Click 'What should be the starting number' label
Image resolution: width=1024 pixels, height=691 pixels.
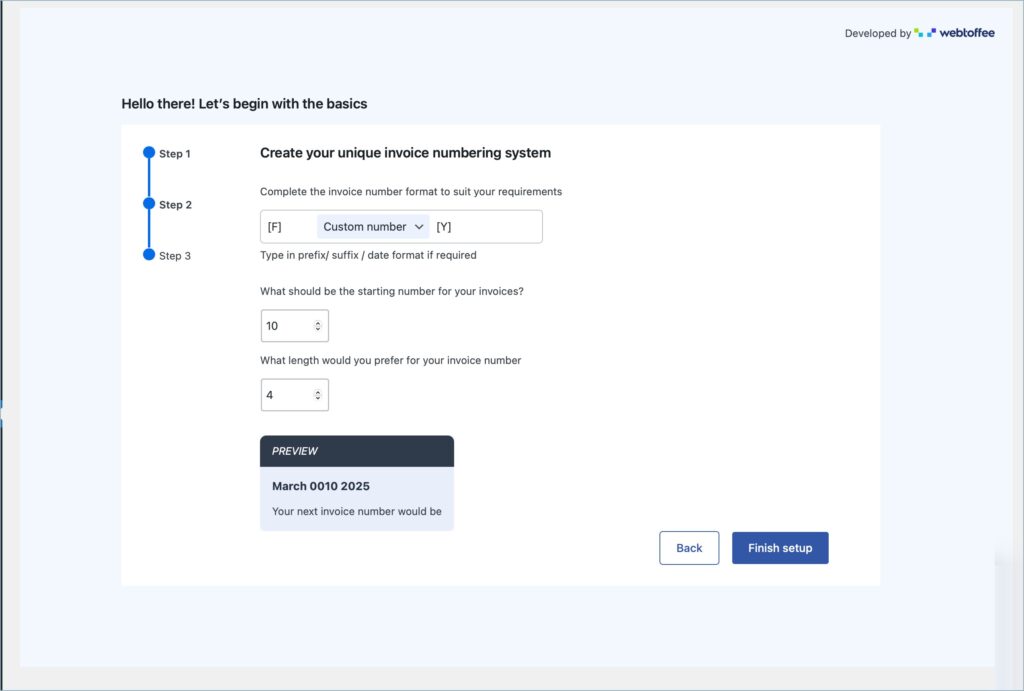tap(392, 291)
